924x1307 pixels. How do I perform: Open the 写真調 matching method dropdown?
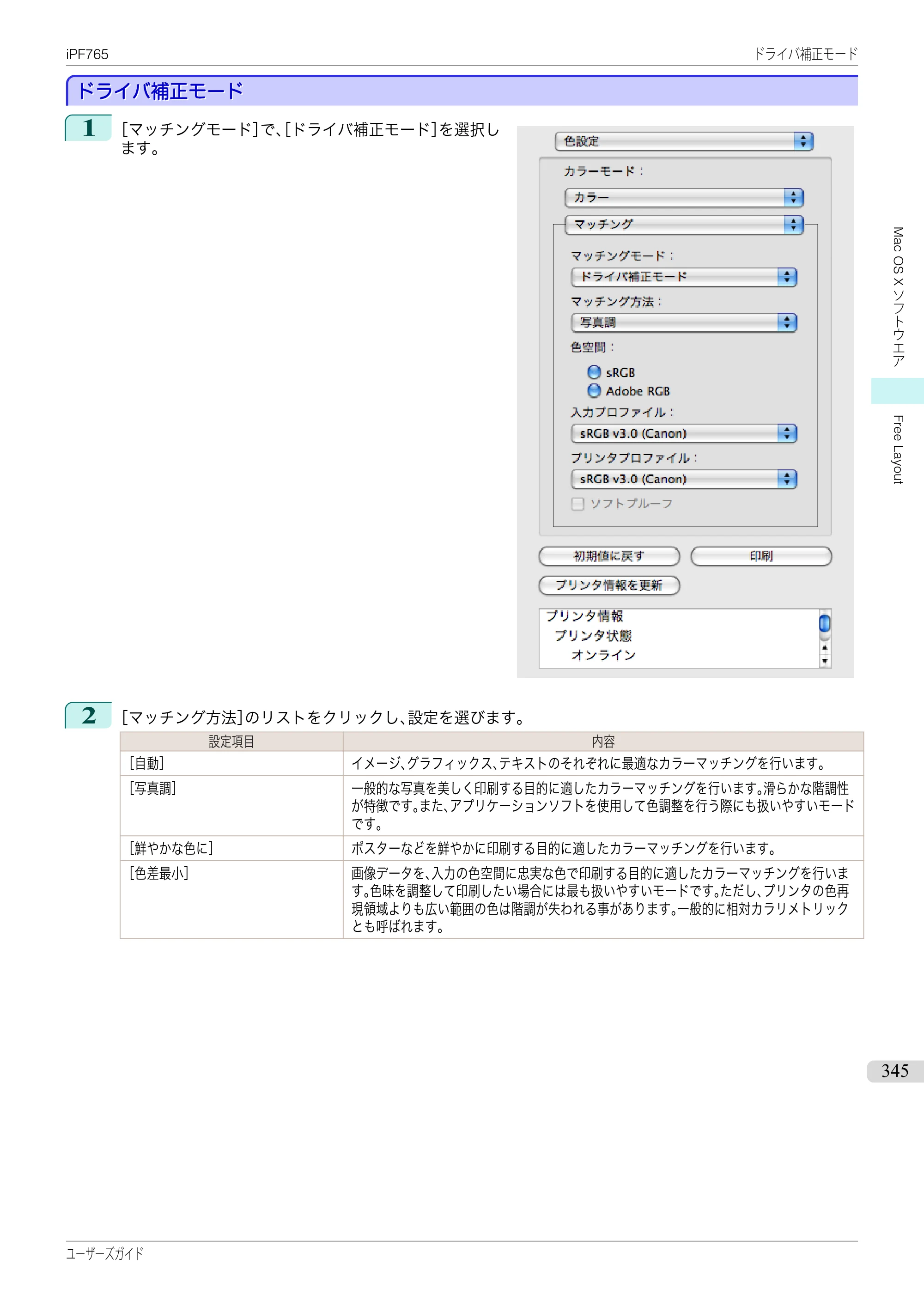coord(684,323)
